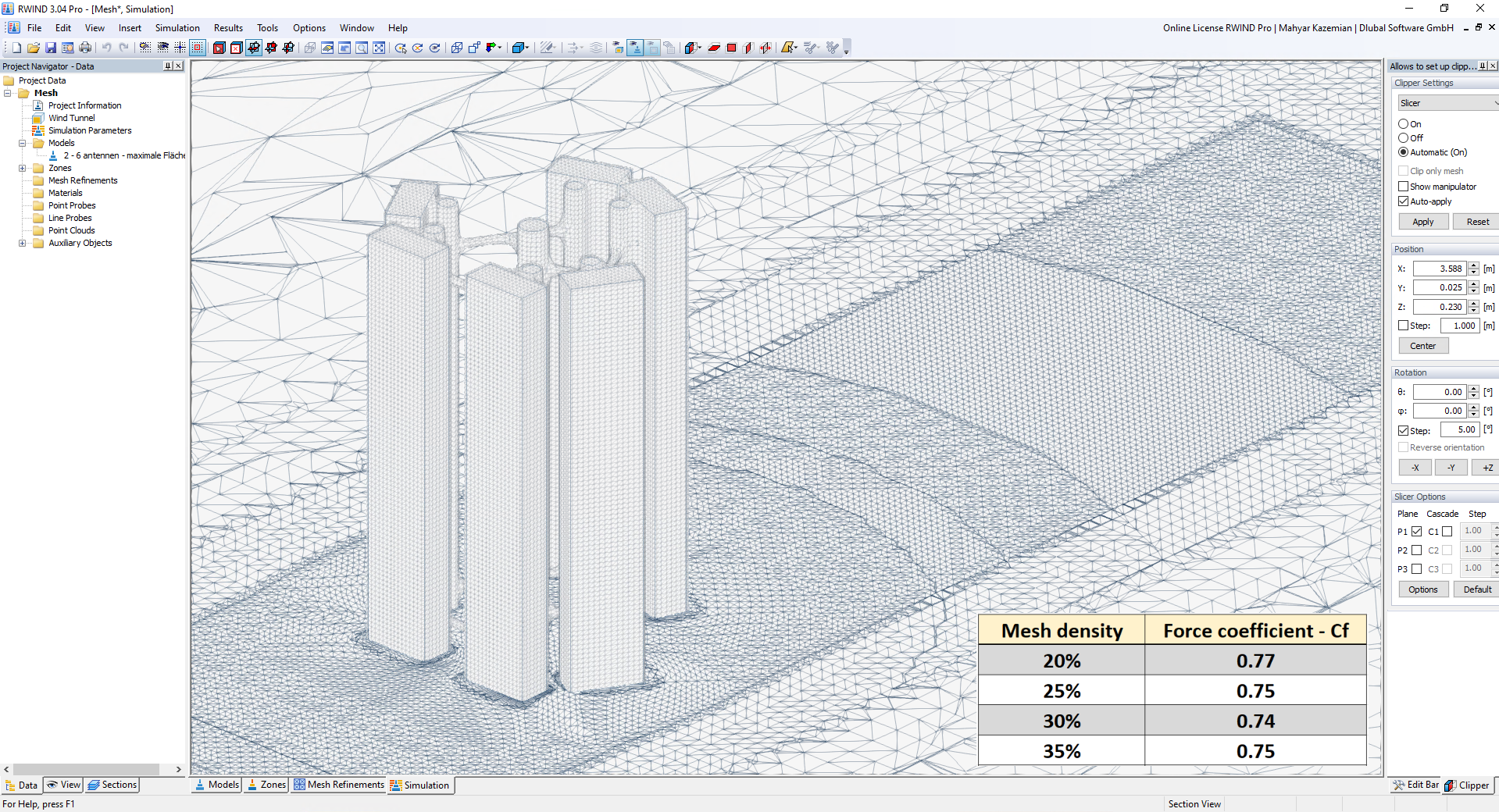Select the Off radio button

(1404, 137)
